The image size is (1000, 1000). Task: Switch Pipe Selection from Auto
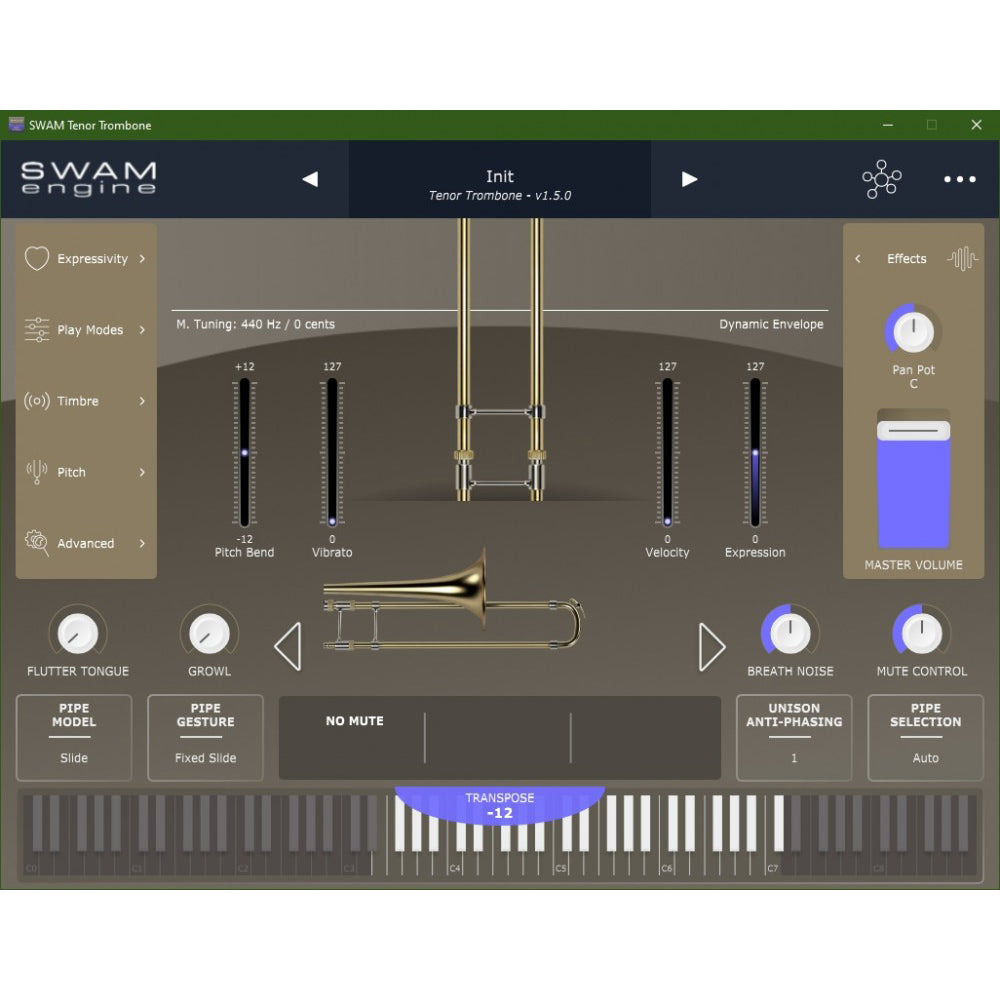[x=924, y=757]
